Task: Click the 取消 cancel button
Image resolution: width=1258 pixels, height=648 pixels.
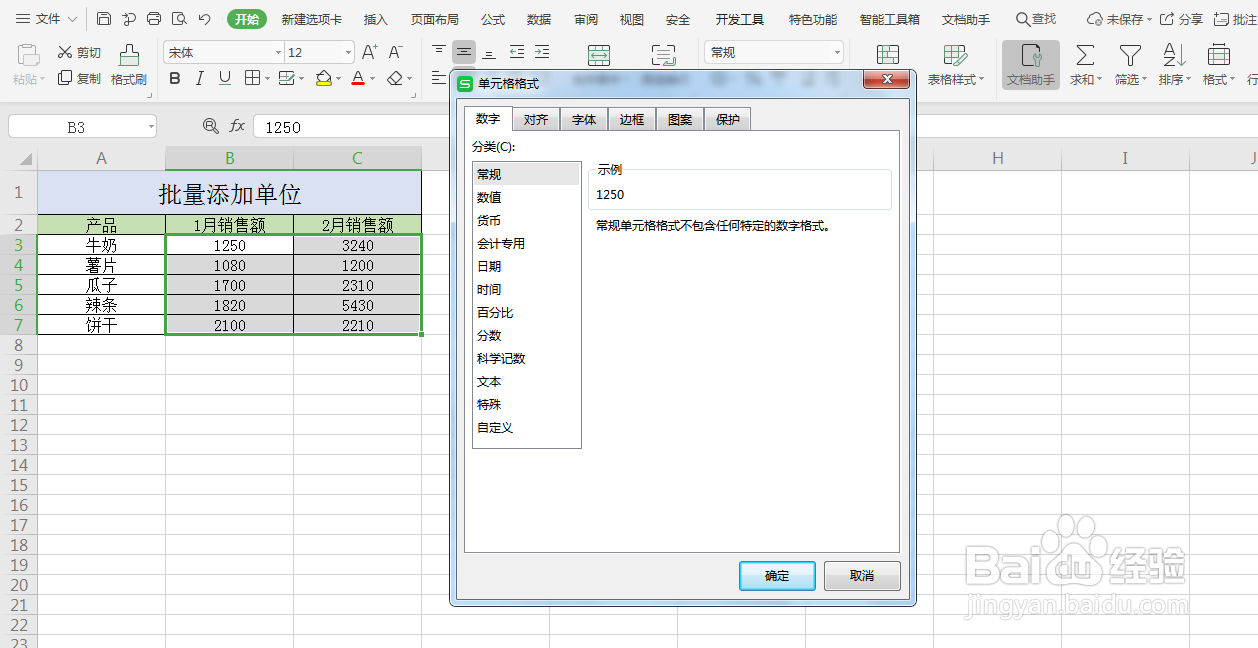Action: point(862,575)
